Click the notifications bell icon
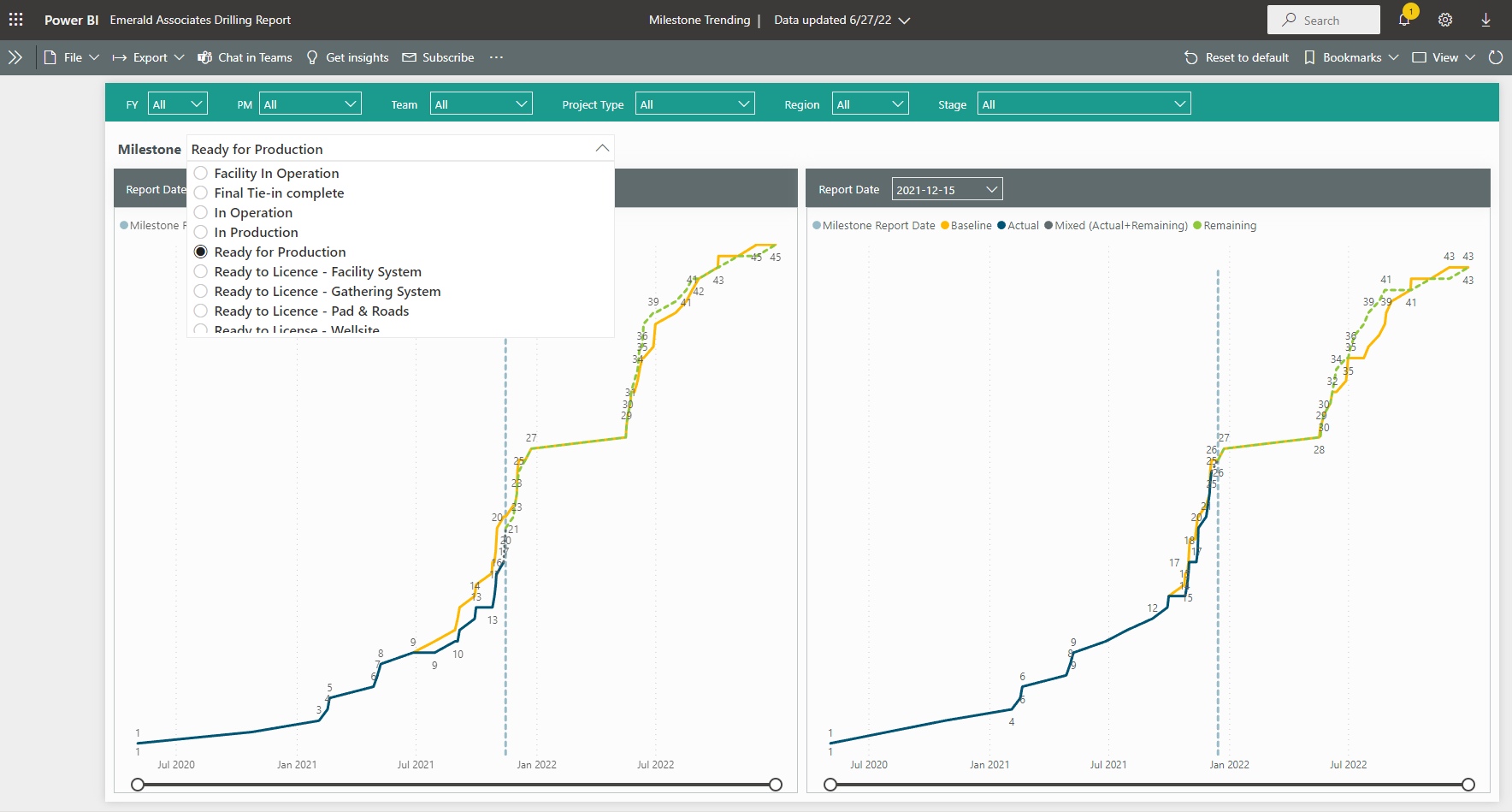 tap(1404, 20)
